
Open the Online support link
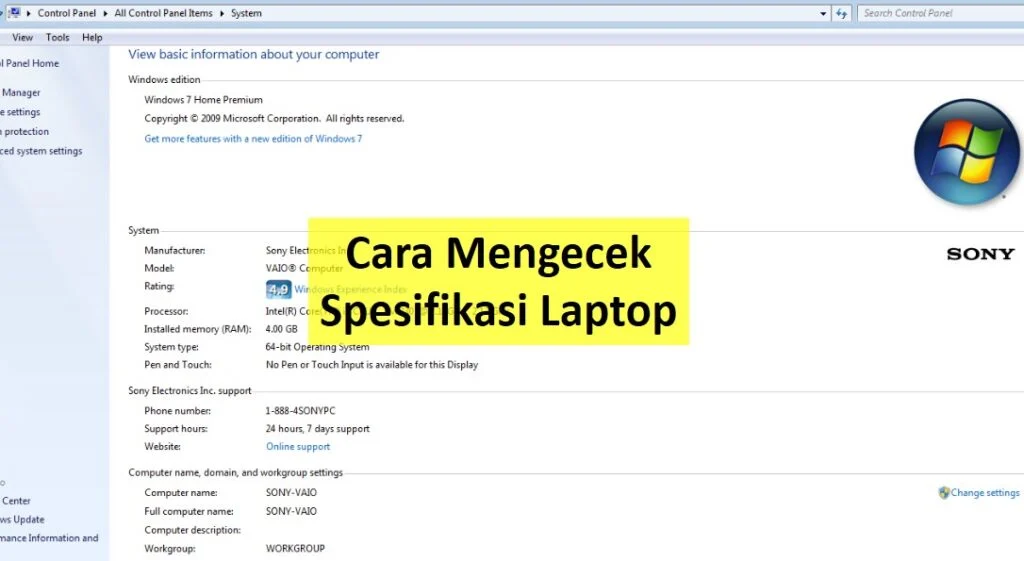coord(298,447)
